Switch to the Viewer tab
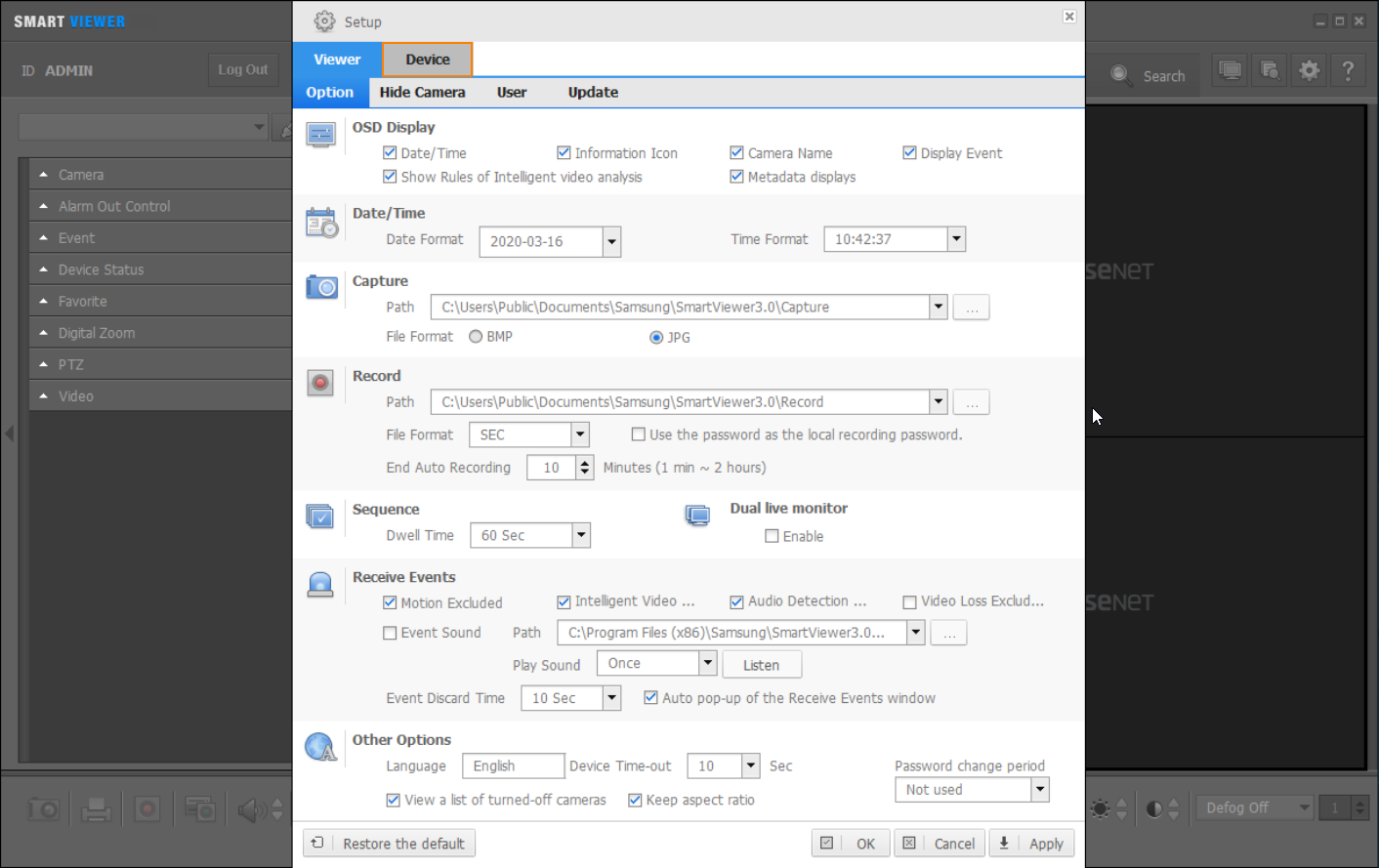1379x868 pixels. coord(337,60)
